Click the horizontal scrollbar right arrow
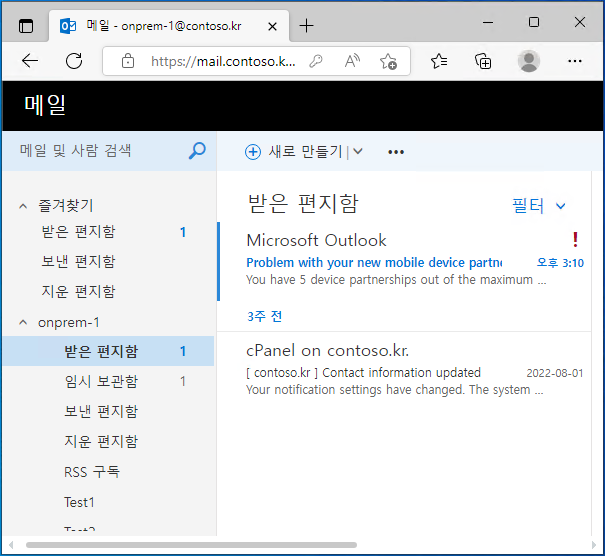 [594, 545]
